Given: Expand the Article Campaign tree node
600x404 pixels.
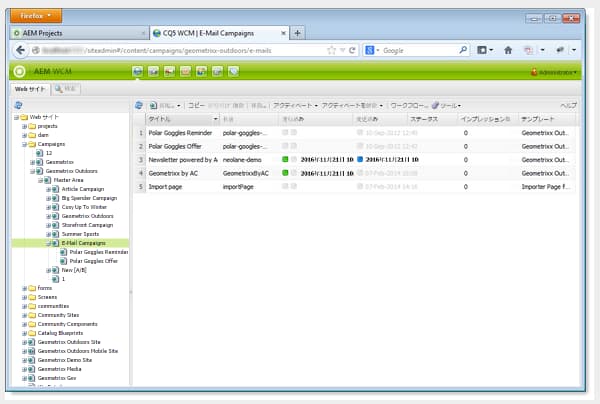Looking at the screenshot, I should 48,189.
